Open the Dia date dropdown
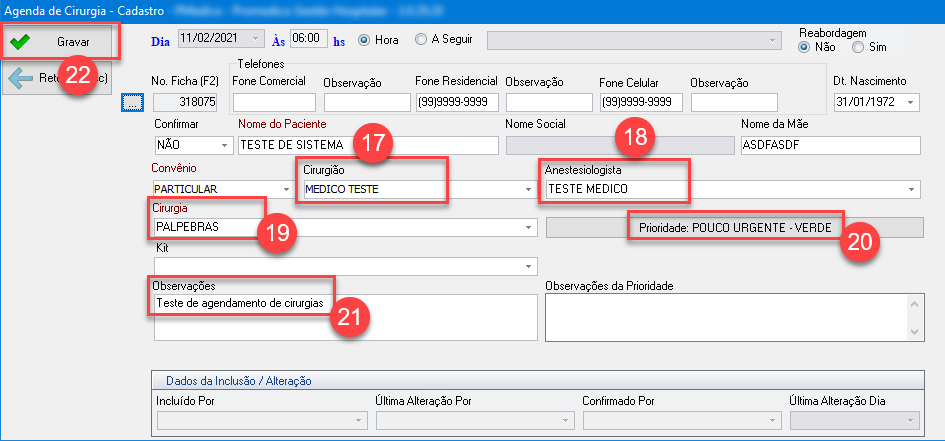945x441 pixels. pos(258,39)
